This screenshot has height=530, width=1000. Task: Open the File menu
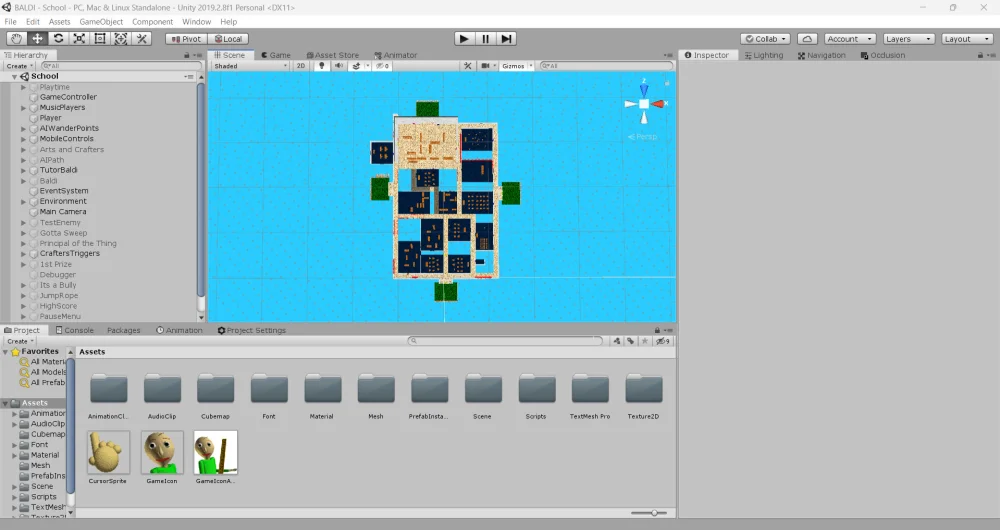[x=11, y=22]
